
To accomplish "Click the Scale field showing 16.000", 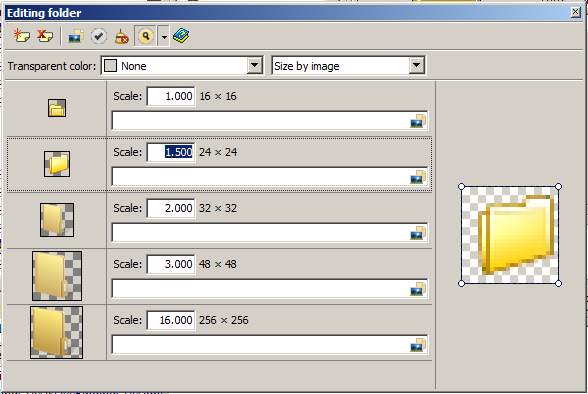I will pos(171,320).
